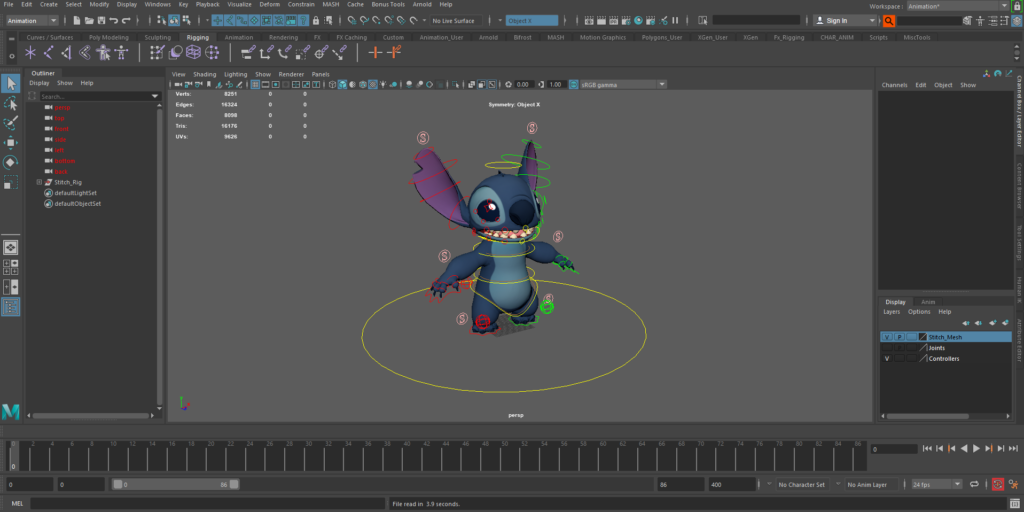Click frame 40 on the time slider
The width and height of the screenshot is (1024, 512).
(406, 455)
